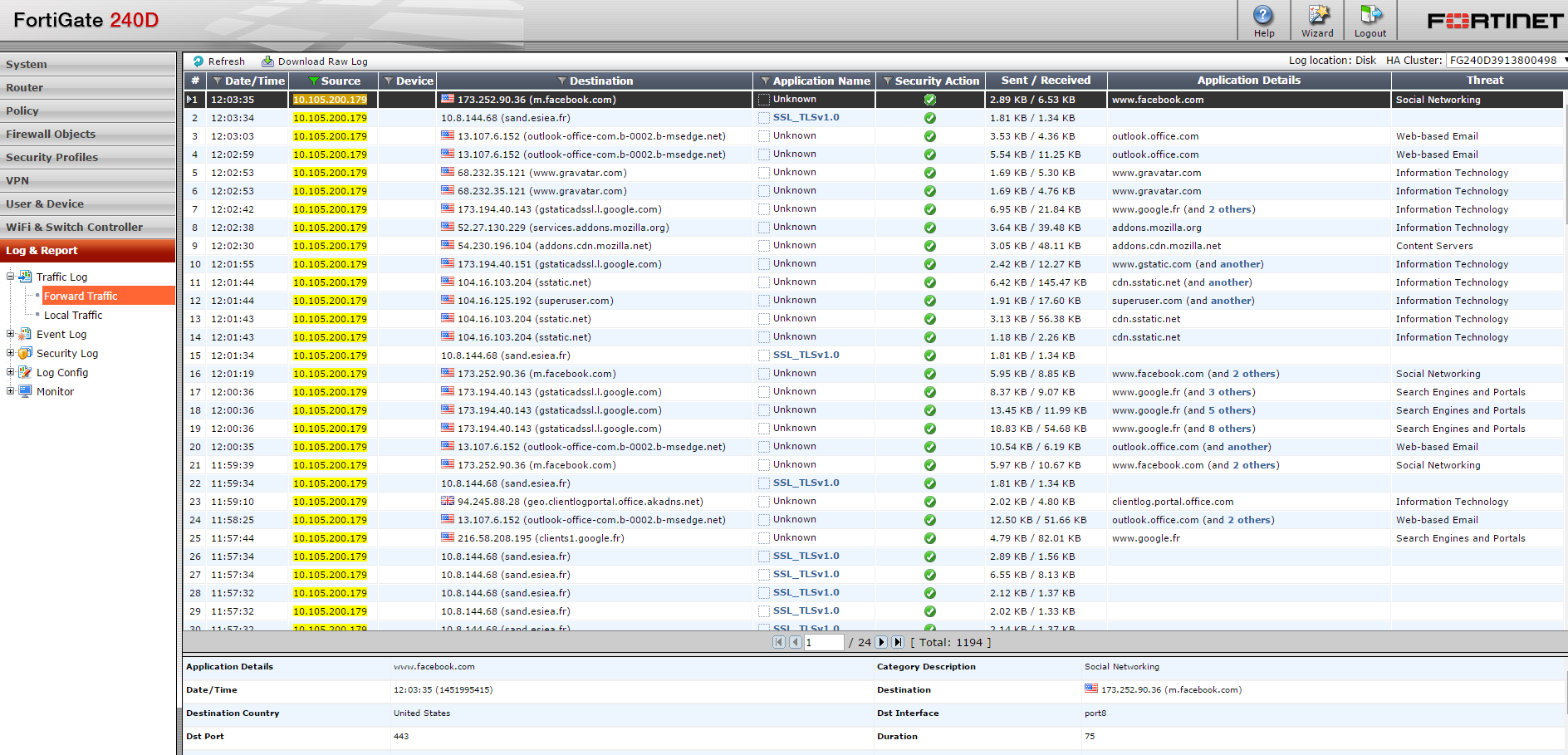Click the green check on the 12:02:30 row
1568x755 pixels.
click(x=930, y=246)
